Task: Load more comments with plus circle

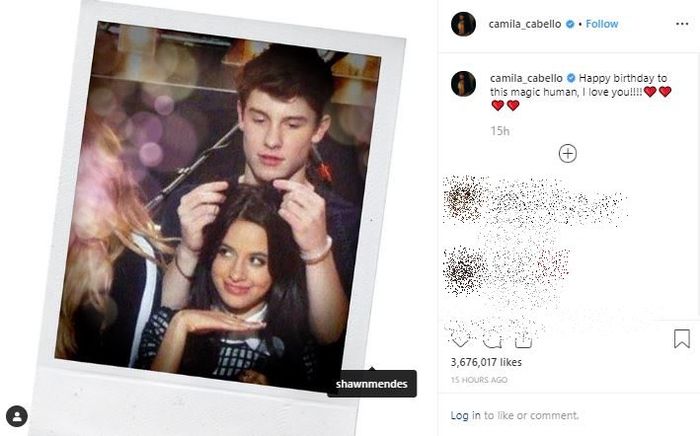Action: (x=567, y=154)
